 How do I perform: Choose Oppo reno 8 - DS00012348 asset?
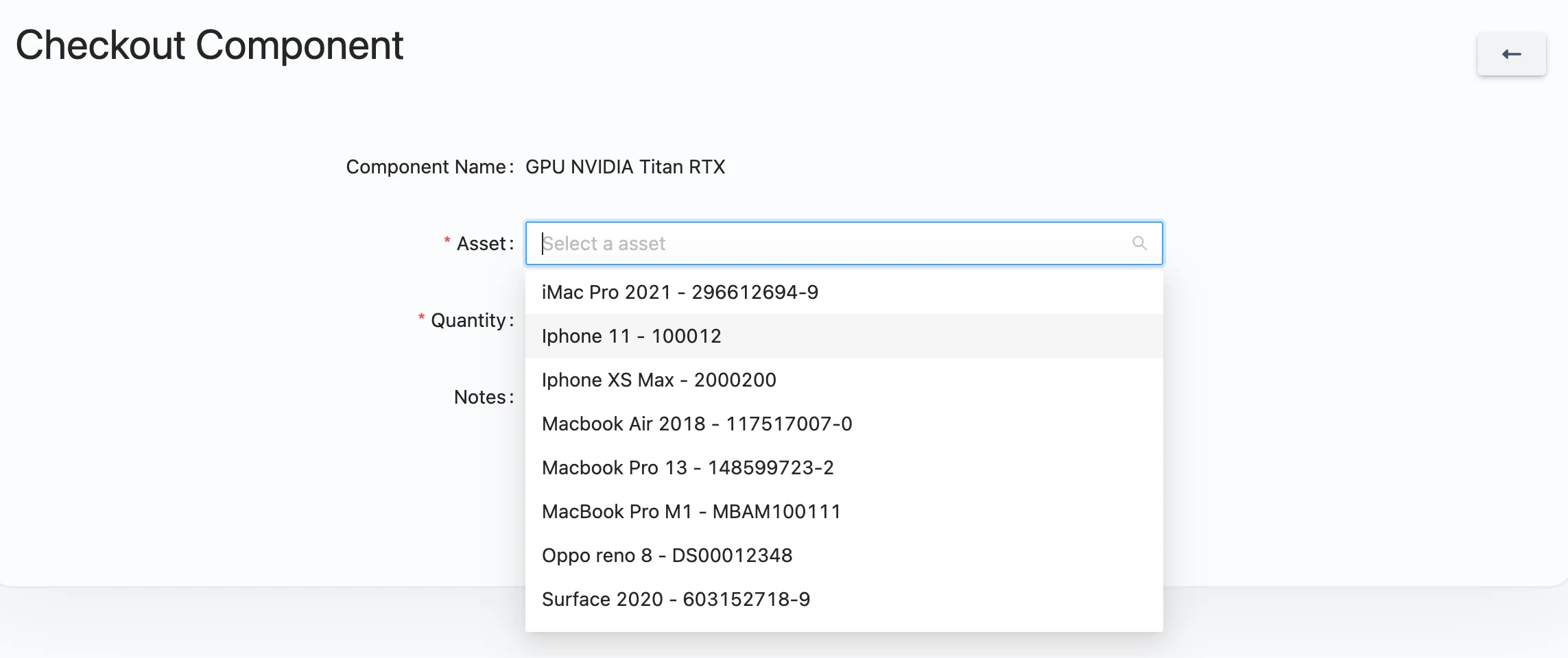tap(667, 555)
